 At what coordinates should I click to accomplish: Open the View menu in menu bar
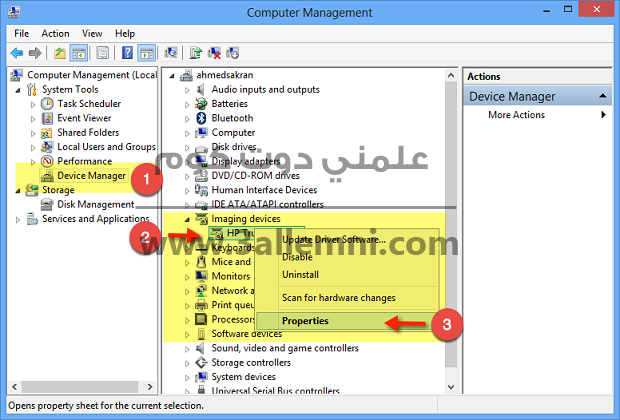click(91, 33)
